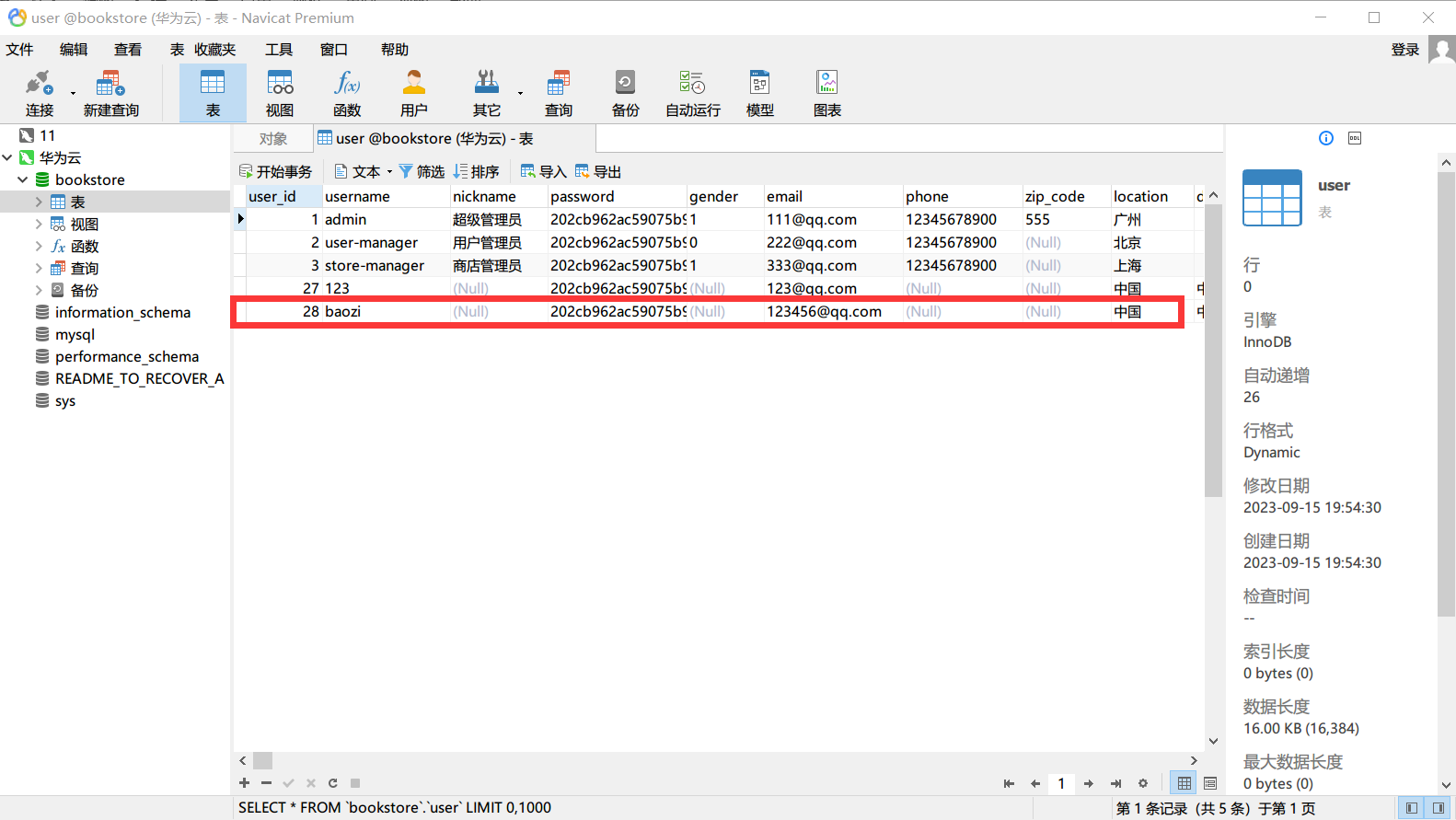The width and height of the screenshot is (1456, 820).
Task: Click the add record plus icon
Action: pos(244,783)
